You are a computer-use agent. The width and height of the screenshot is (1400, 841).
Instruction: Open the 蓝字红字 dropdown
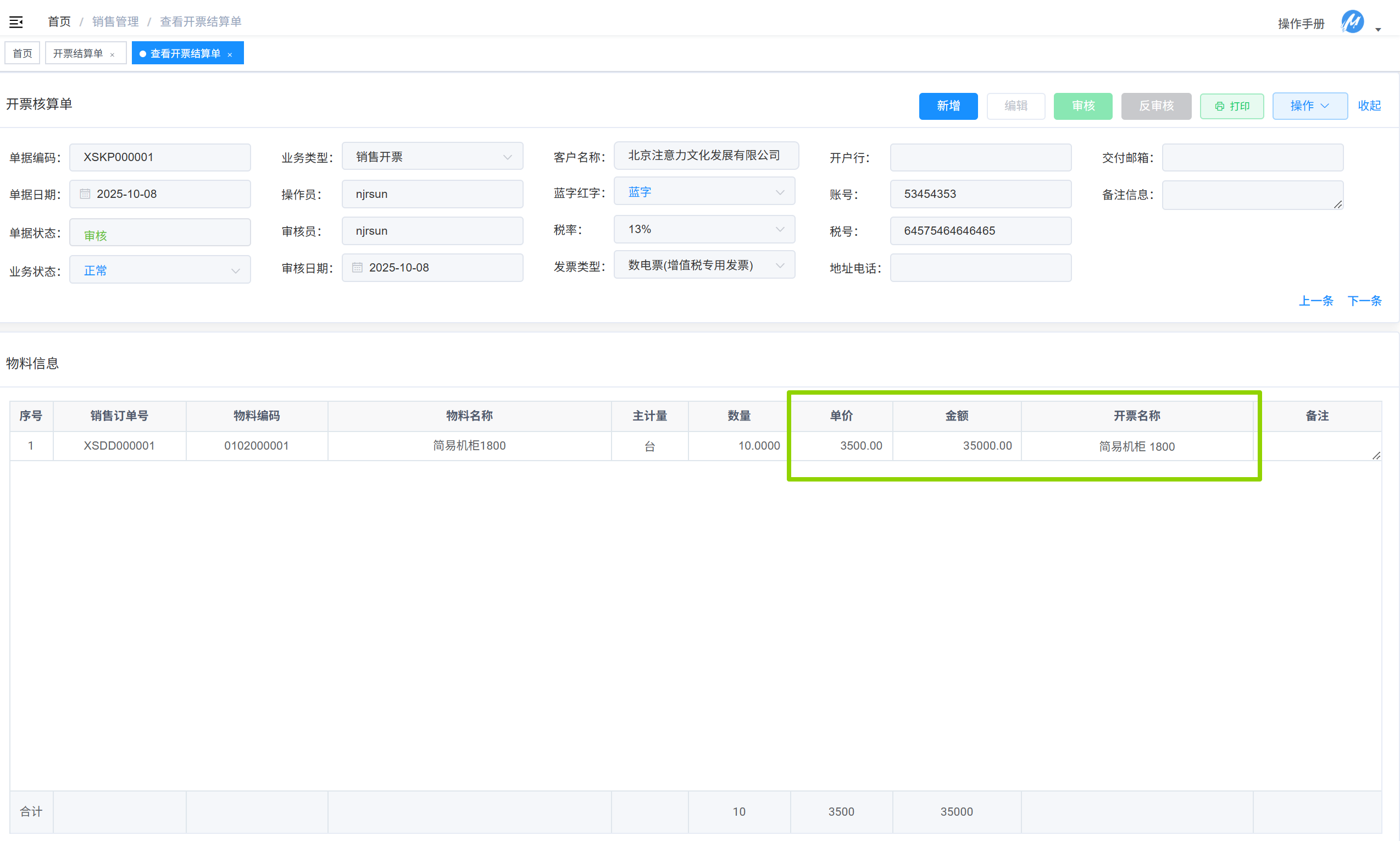coord(779,192)
